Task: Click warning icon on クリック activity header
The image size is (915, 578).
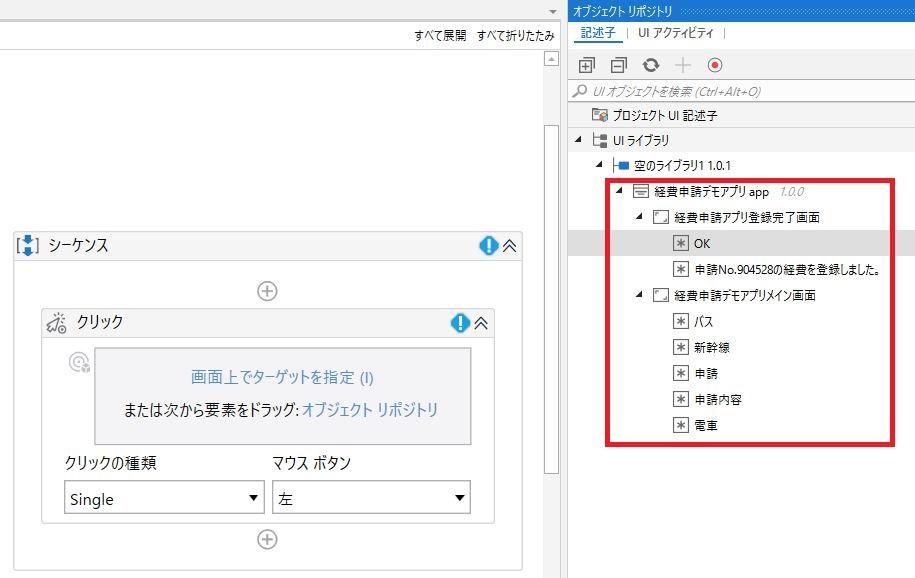Action: (x=460, y=323)
